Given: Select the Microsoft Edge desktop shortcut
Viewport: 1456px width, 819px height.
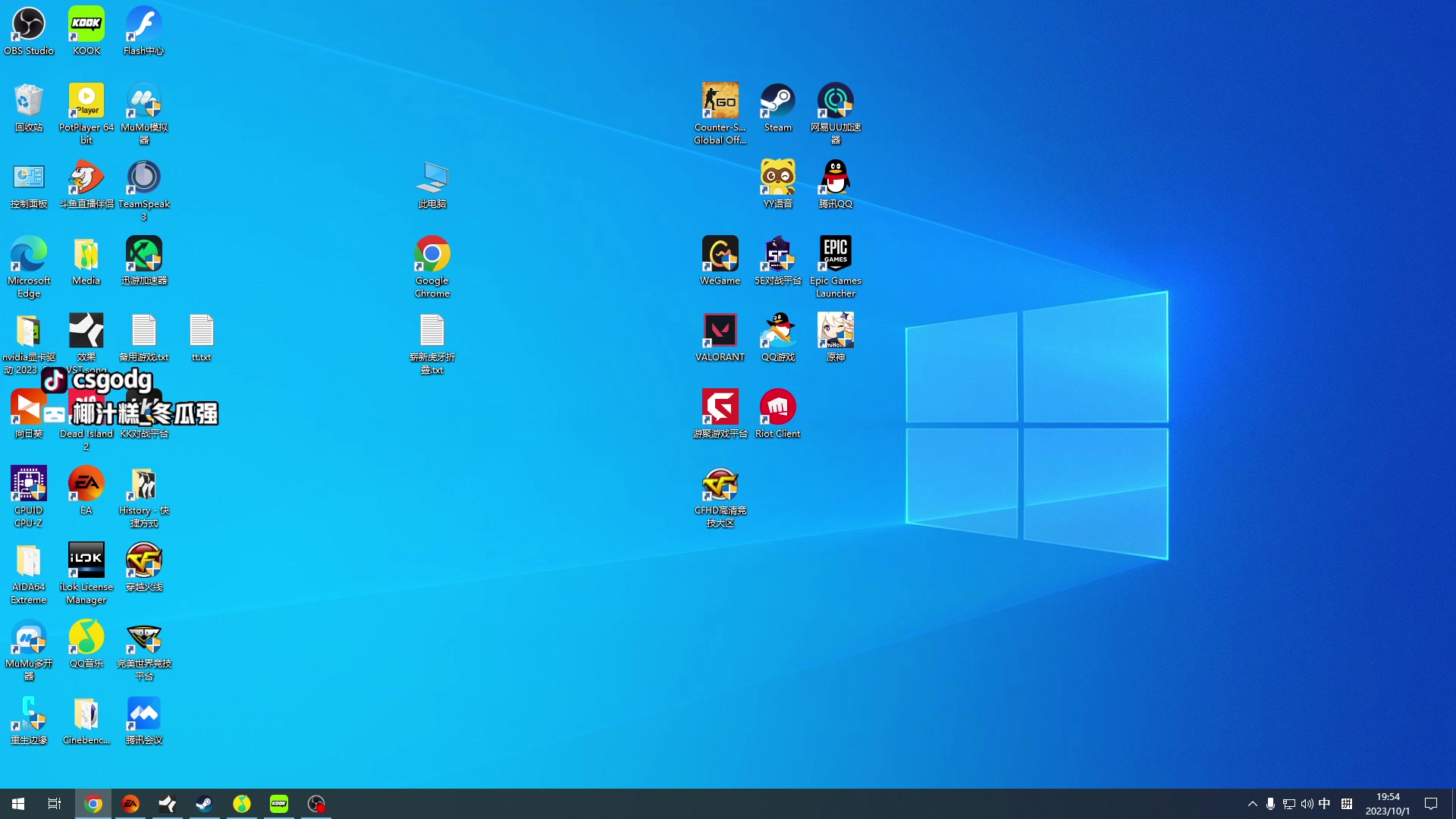Looking at the screenshot, I should pos(29,267).
